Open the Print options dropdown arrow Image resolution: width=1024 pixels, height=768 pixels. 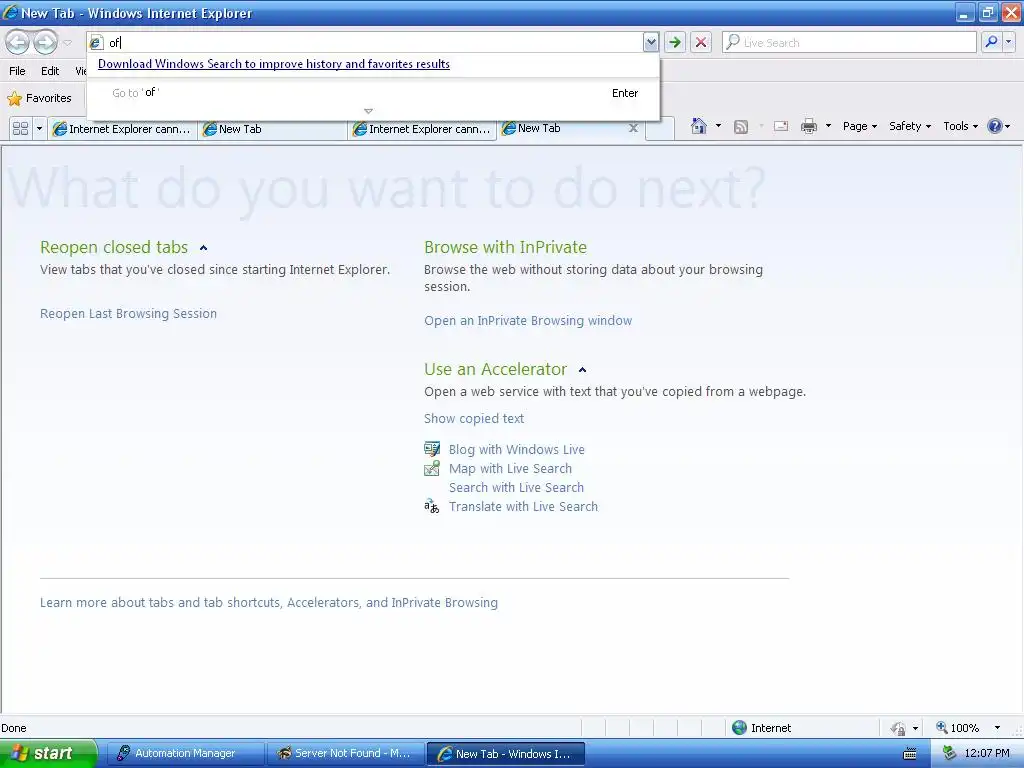pos(828,126)
